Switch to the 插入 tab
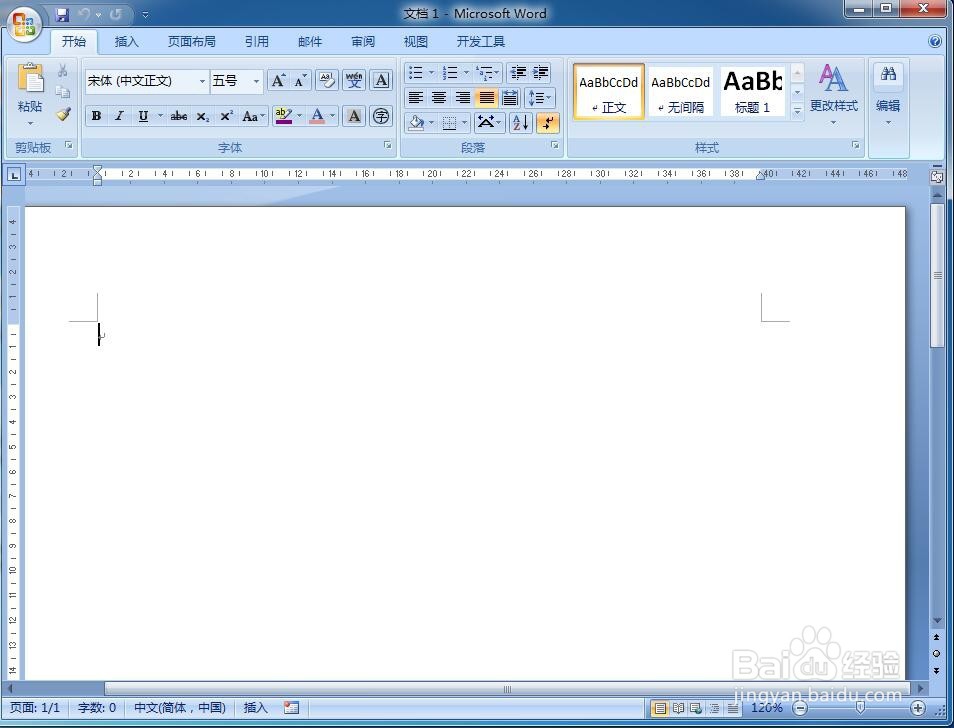 [127, 41]
